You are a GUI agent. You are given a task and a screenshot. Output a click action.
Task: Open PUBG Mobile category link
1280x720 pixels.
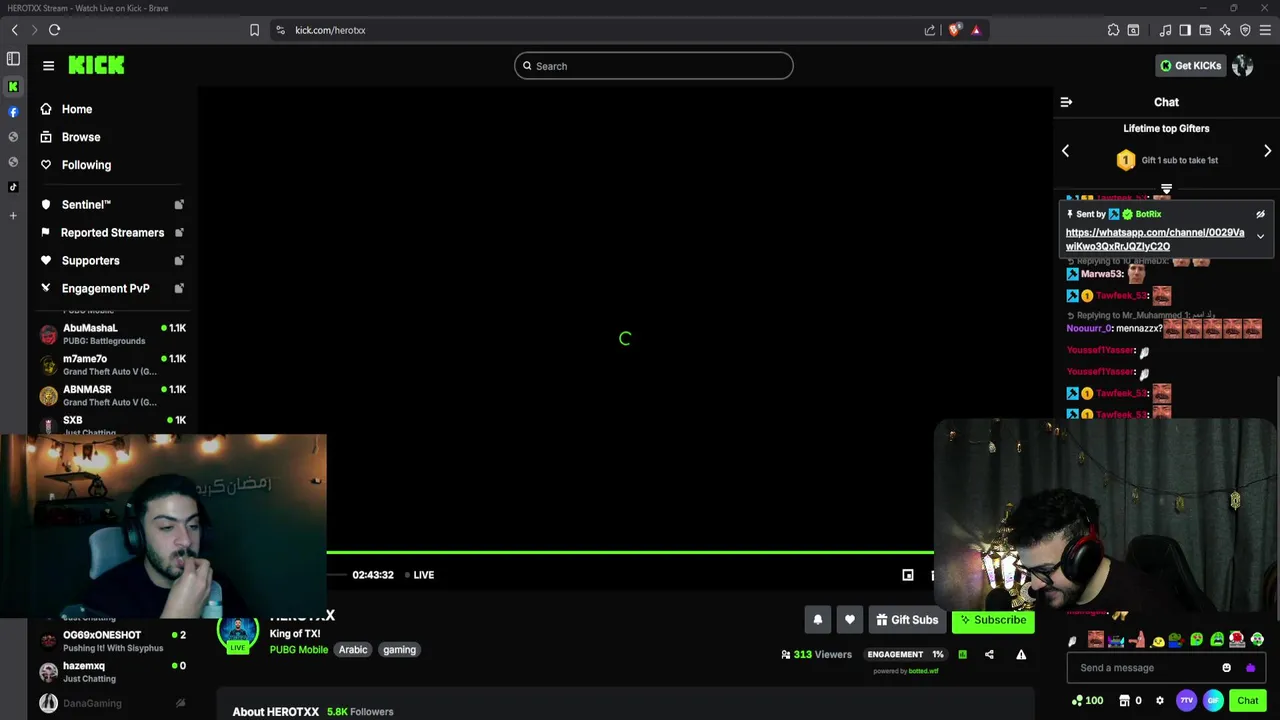(x=299, y=650)
